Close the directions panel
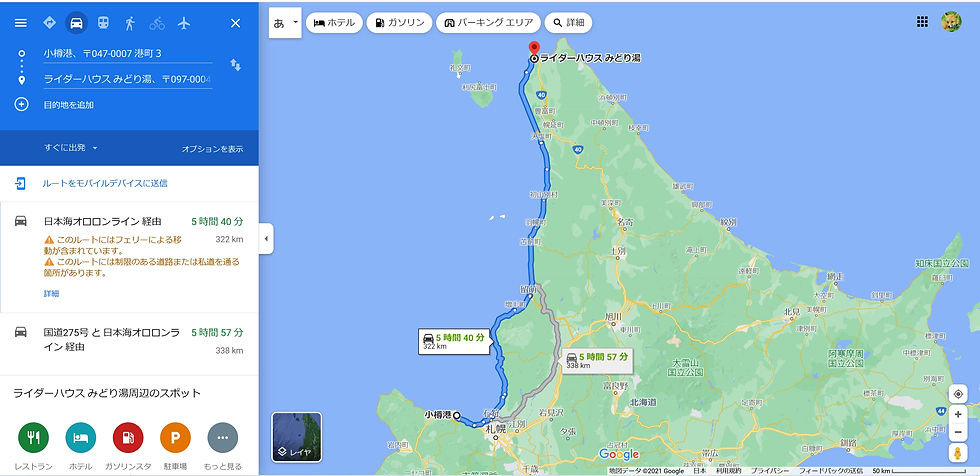980x476 pixels. (236, 23)
